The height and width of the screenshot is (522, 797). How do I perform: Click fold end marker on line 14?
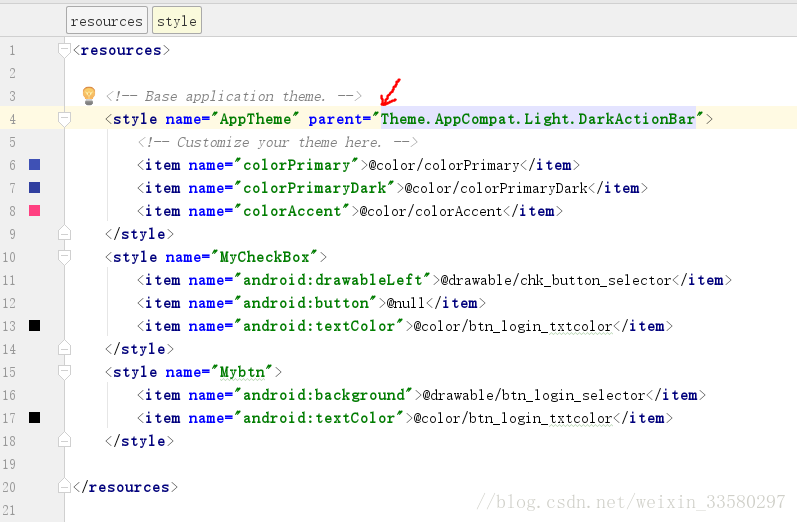coord(64,349)
